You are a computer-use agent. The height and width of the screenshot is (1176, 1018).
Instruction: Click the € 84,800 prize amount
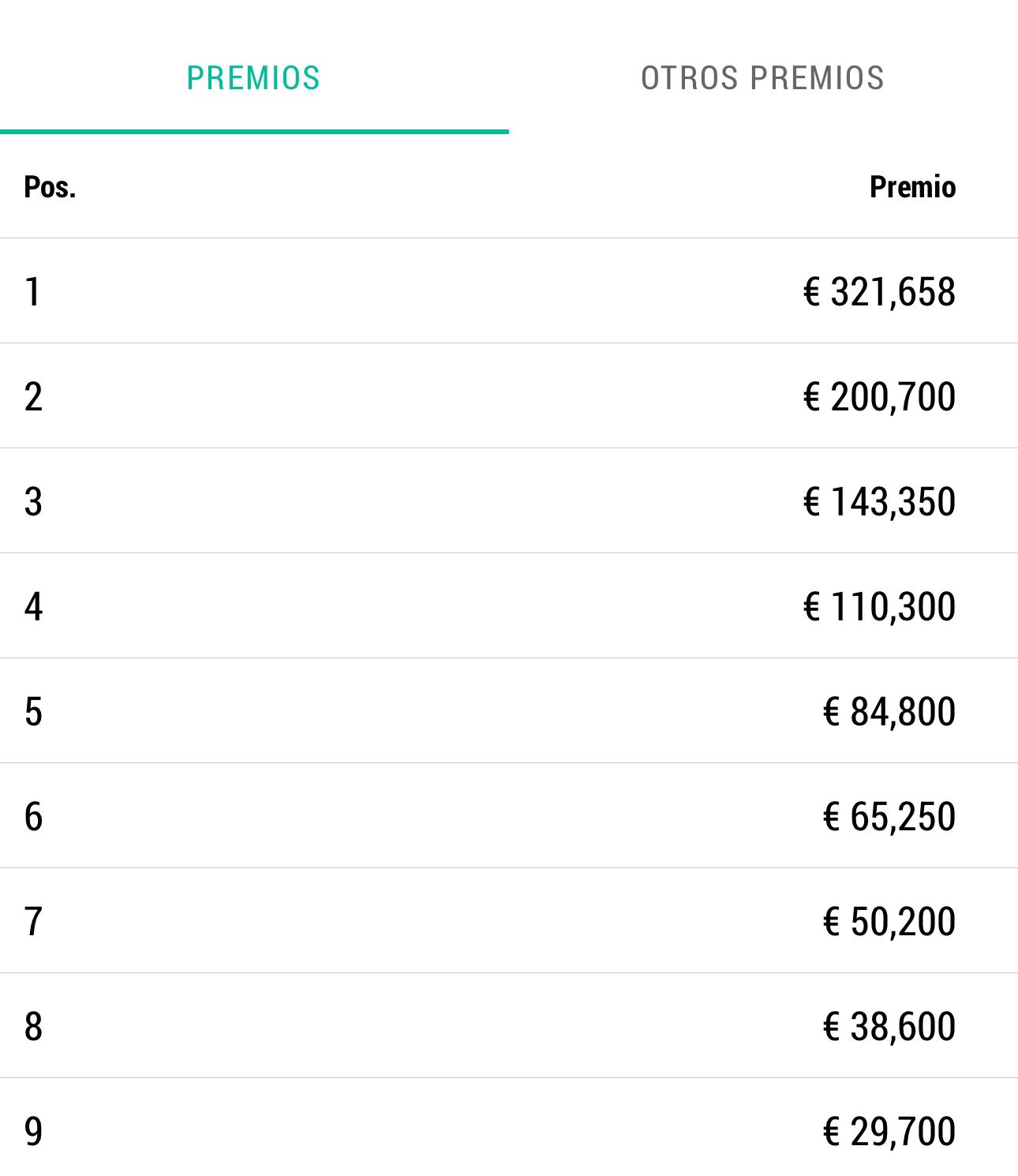[889, 711]
